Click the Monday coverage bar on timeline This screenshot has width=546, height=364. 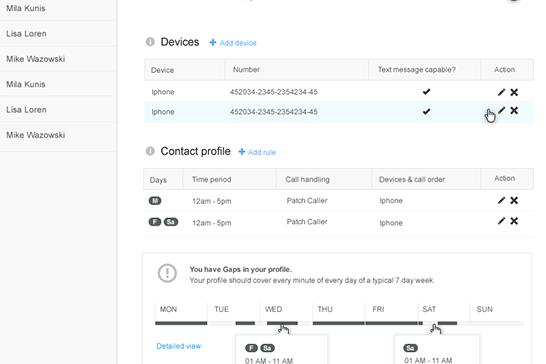(181, 323)
